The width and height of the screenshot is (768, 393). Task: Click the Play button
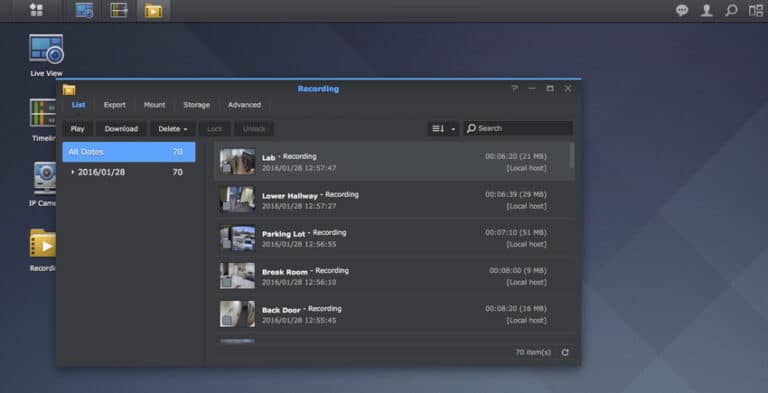click(x=77, y=129)
